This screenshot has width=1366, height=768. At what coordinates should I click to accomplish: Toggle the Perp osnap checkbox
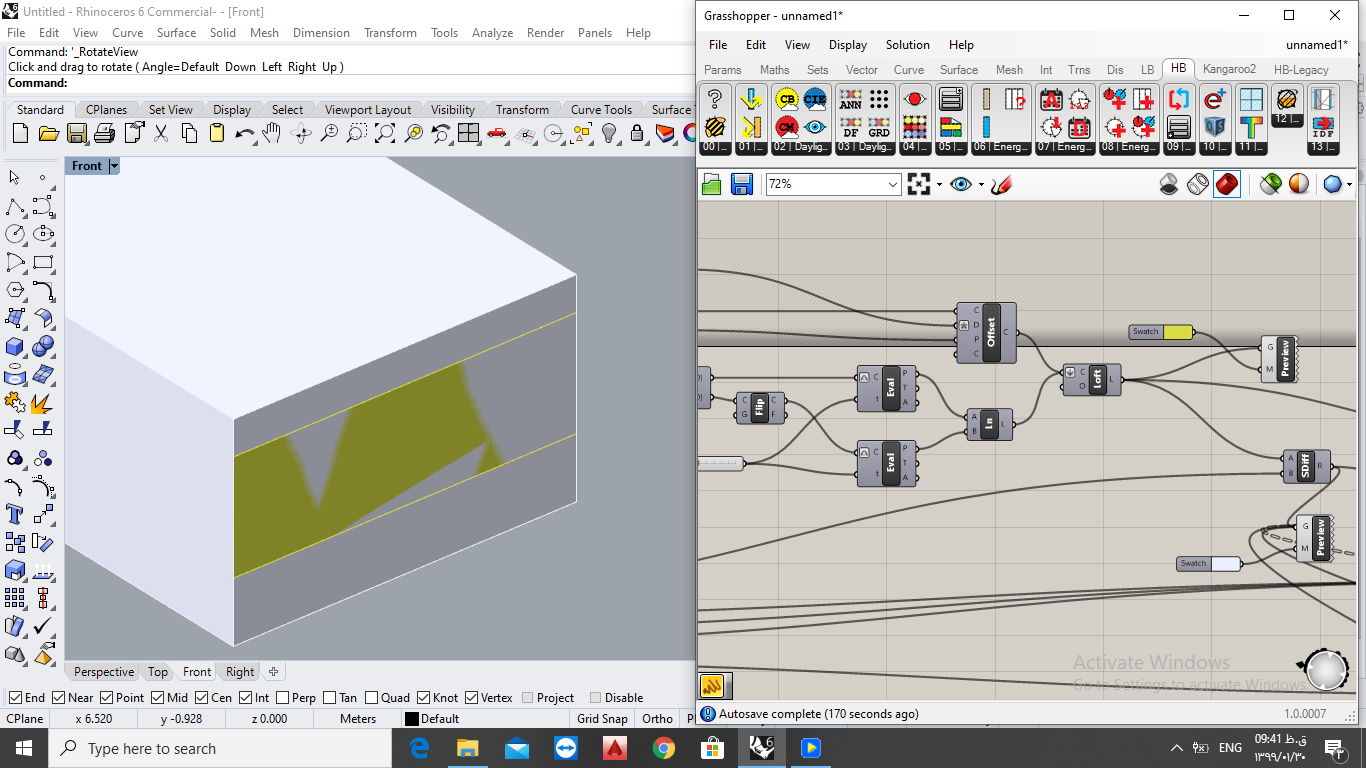pos(283,698)
